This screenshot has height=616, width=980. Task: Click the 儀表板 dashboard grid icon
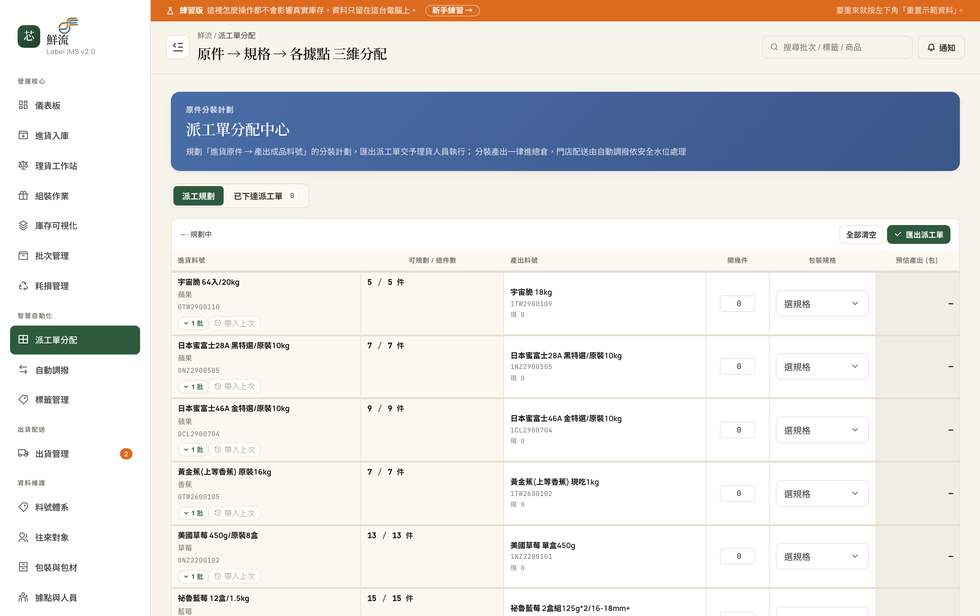click(23, 105)
